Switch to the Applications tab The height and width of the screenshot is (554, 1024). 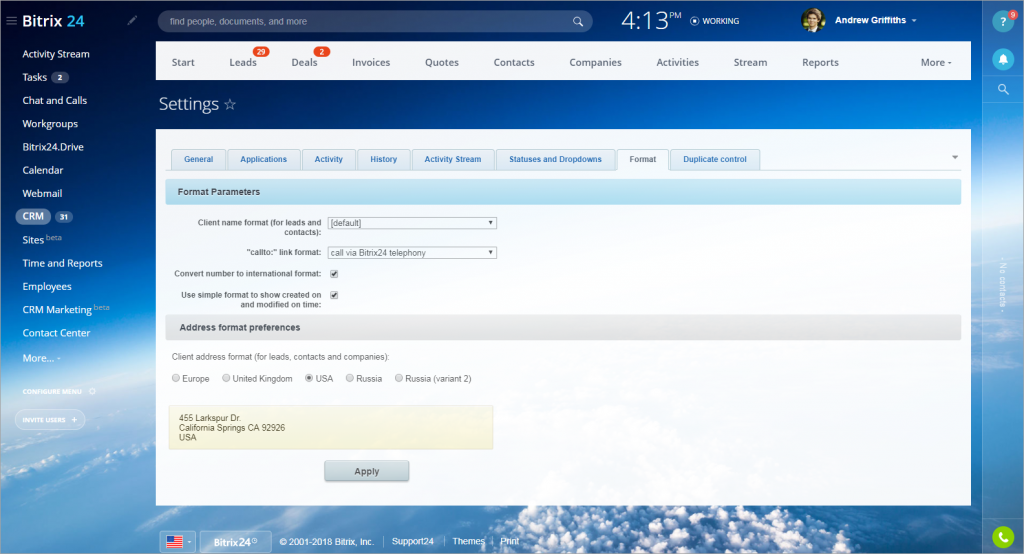[x=263, y=159]
